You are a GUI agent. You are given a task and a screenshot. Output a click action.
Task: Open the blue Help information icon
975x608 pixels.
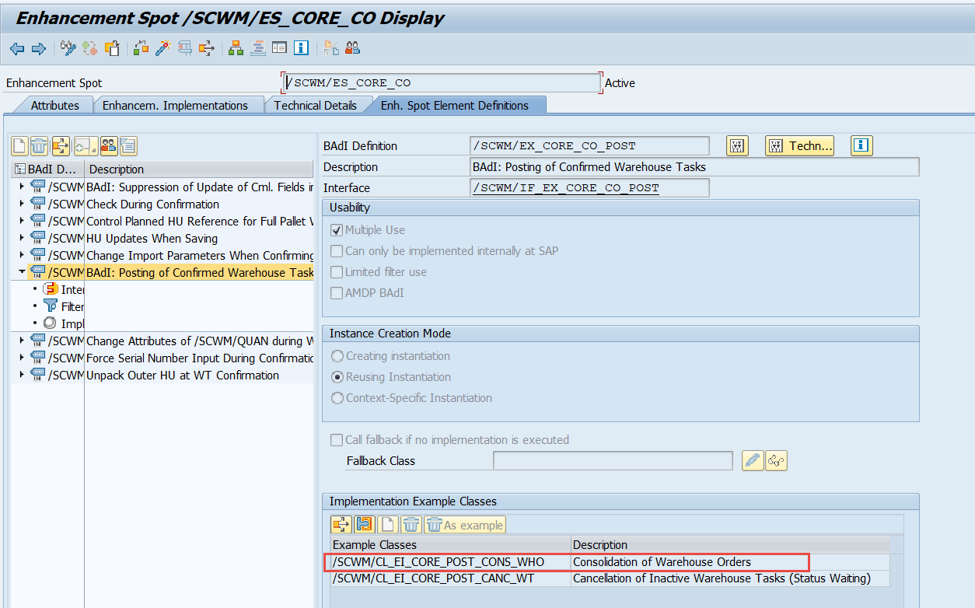[x=302, y=48]
